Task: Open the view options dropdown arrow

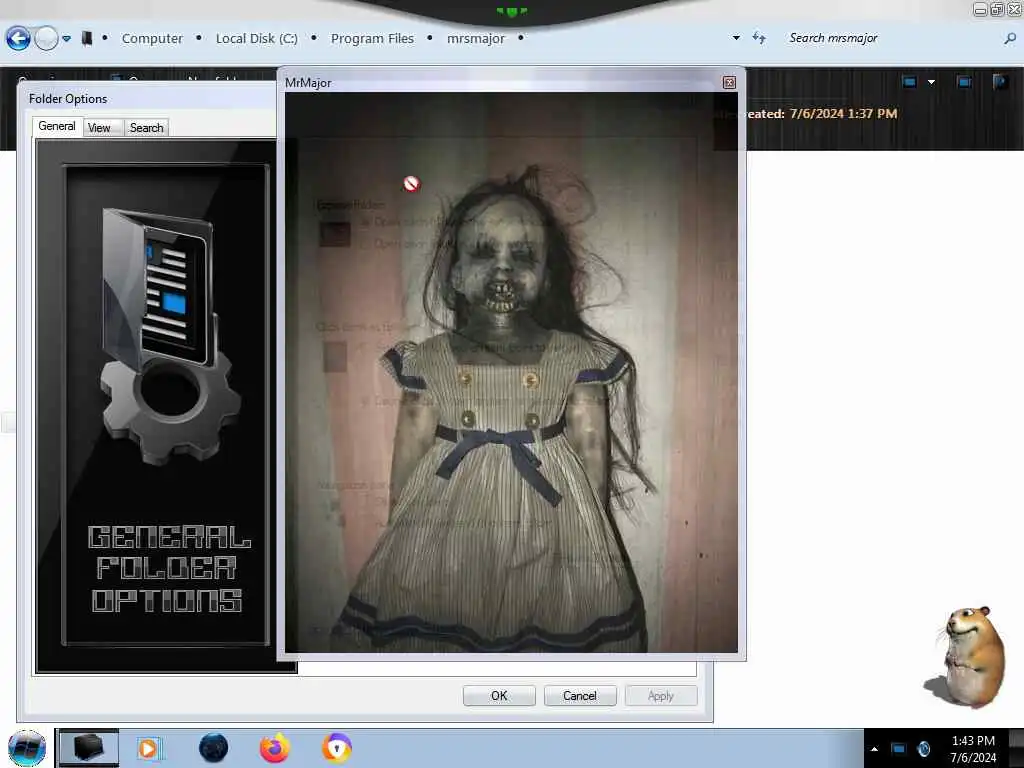Action: point(931,82)
